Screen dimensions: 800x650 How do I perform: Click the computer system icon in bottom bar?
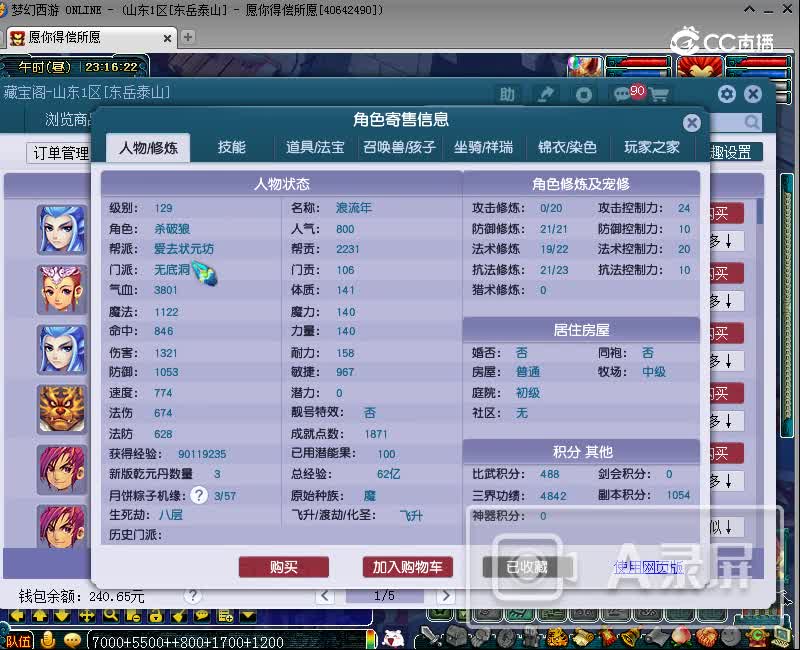click(781, 636)
